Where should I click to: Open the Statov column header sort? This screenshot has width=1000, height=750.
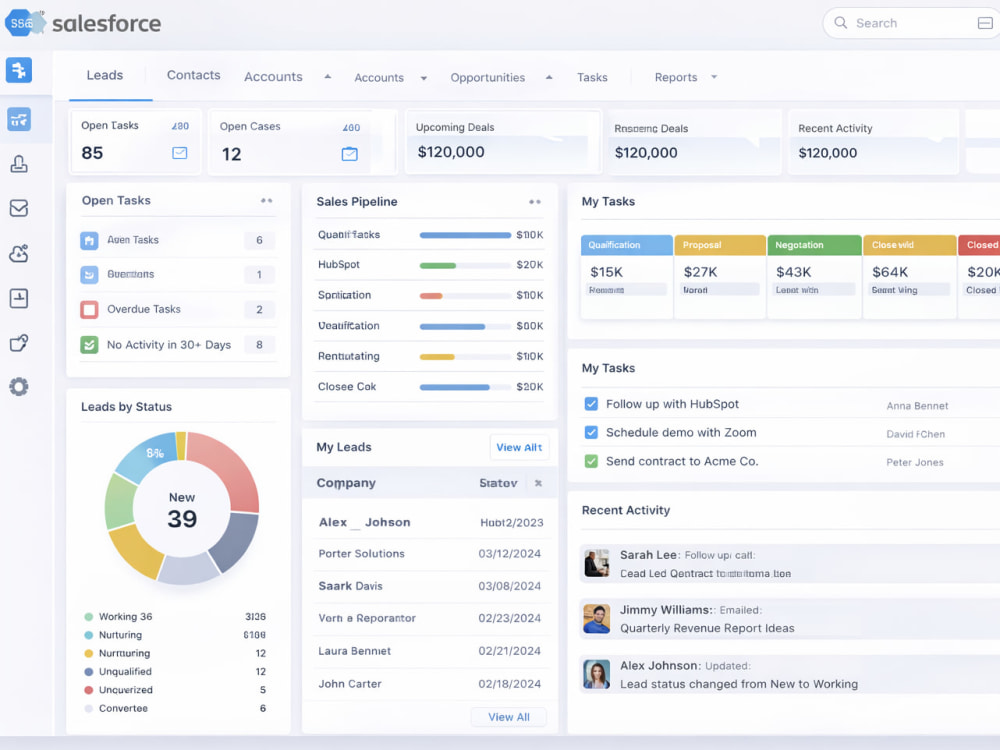(x=498, y=483)
